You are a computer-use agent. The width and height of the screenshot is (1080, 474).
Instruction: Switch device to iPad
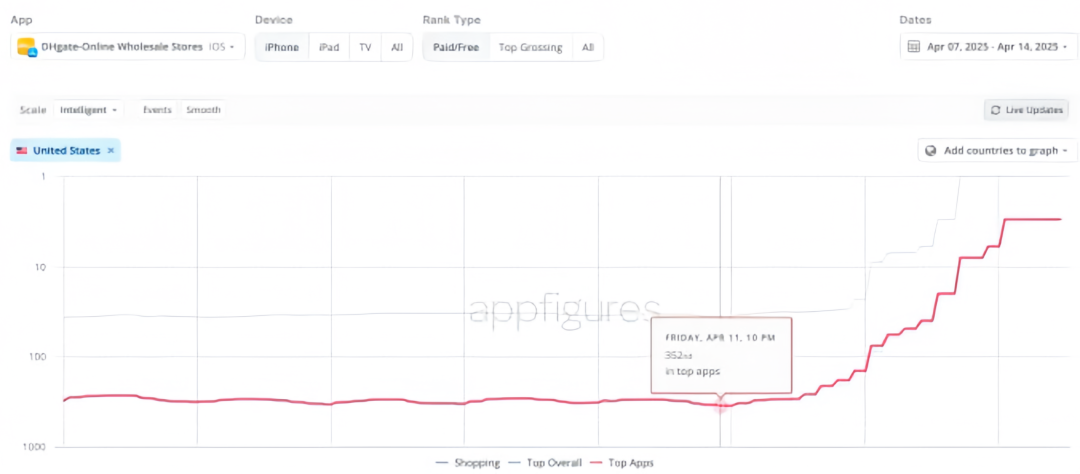(x=328, y=47)
